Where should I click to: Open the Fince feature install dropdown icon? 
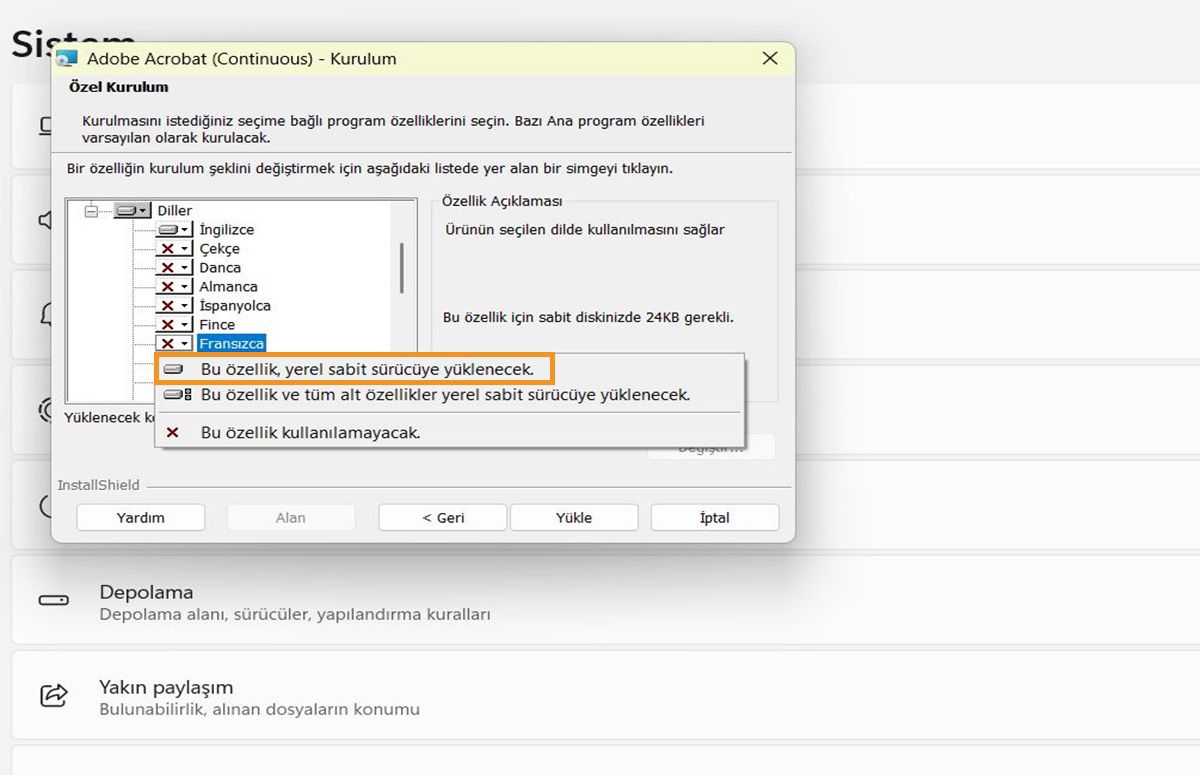tap(174, 325)
